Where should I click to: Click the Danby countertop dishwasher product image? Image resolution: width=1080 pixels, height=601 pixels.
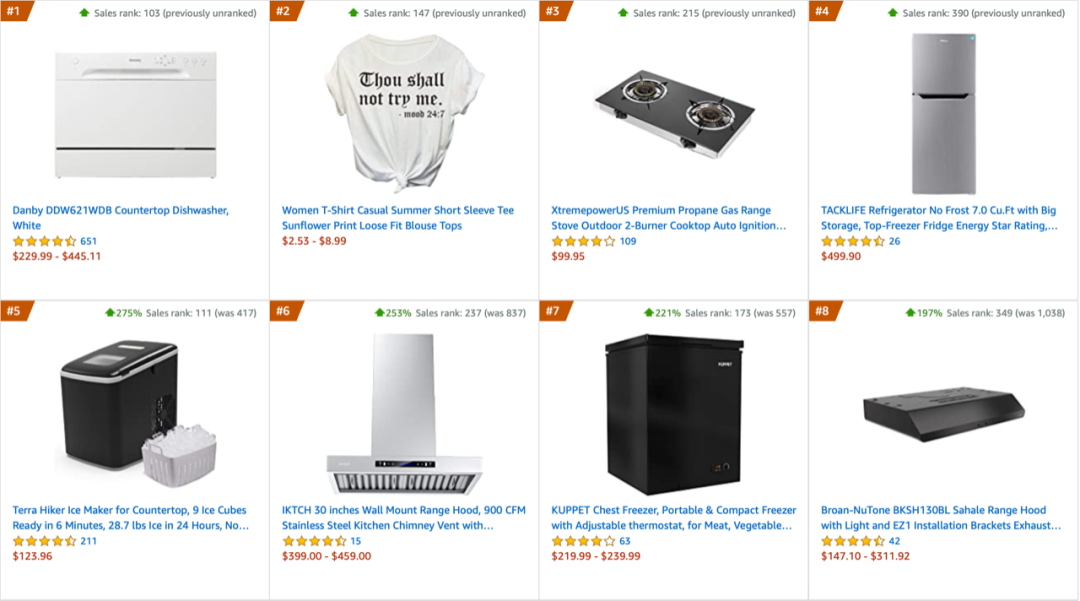pos(134,115)
